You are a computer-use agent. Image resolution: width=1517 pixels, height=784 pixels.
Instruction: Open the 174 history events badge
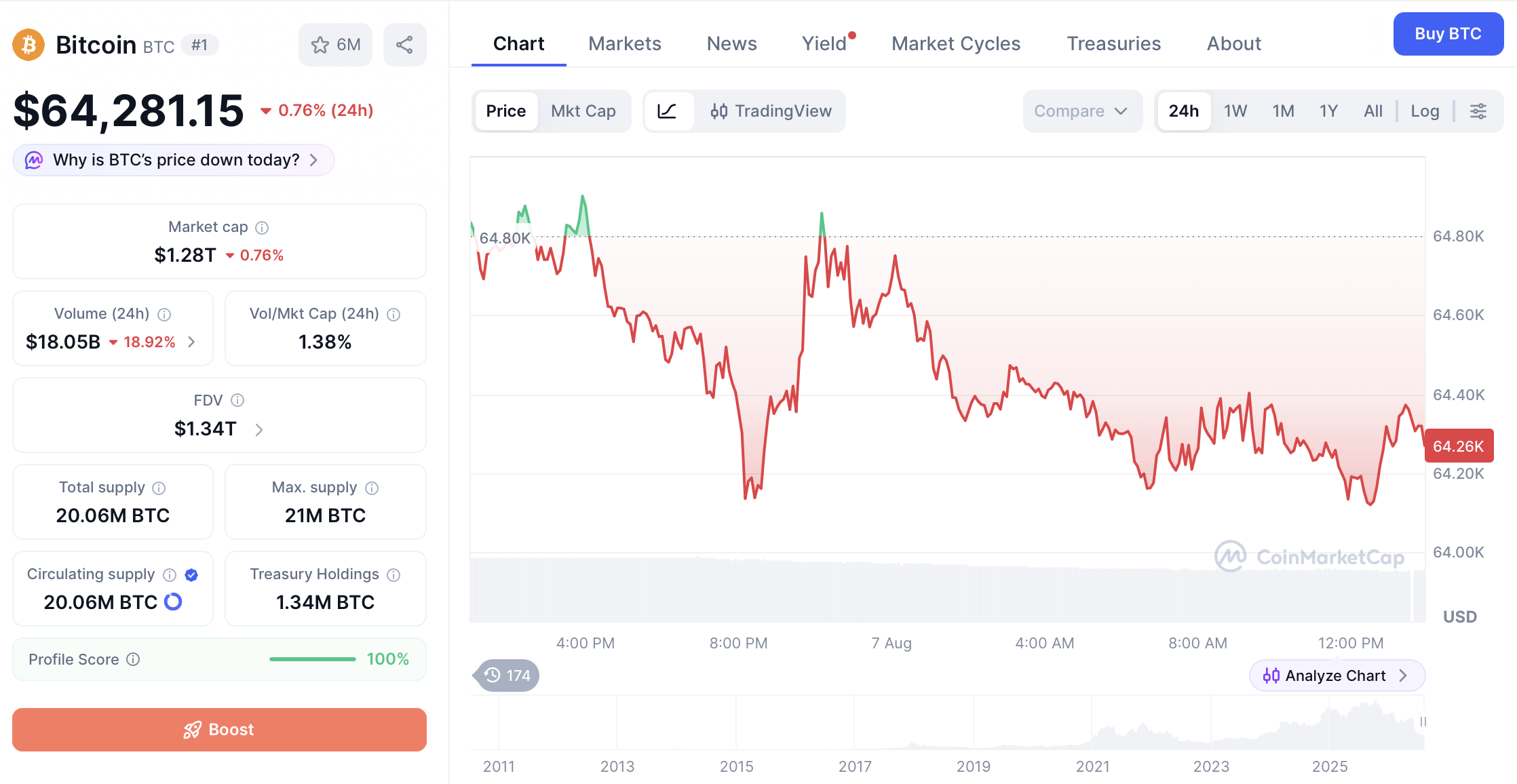pyautogui.click(x=507, y=675)
